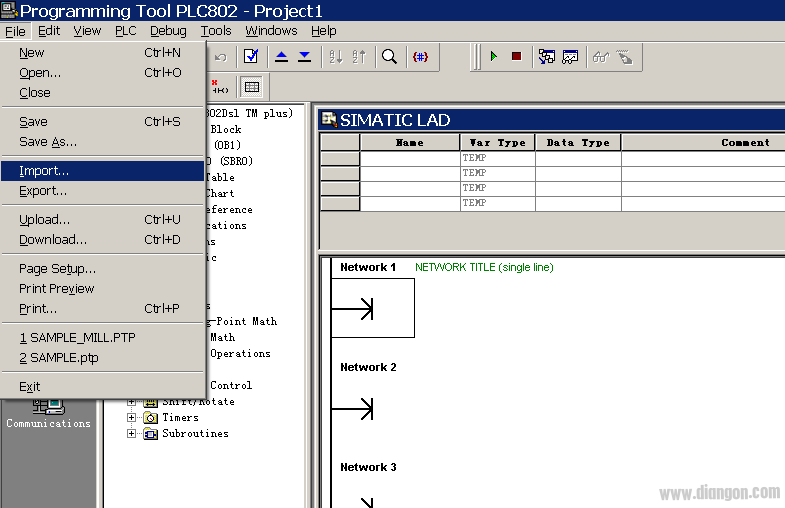Click the sort descending Z-A icon

(x=359, y=57)
